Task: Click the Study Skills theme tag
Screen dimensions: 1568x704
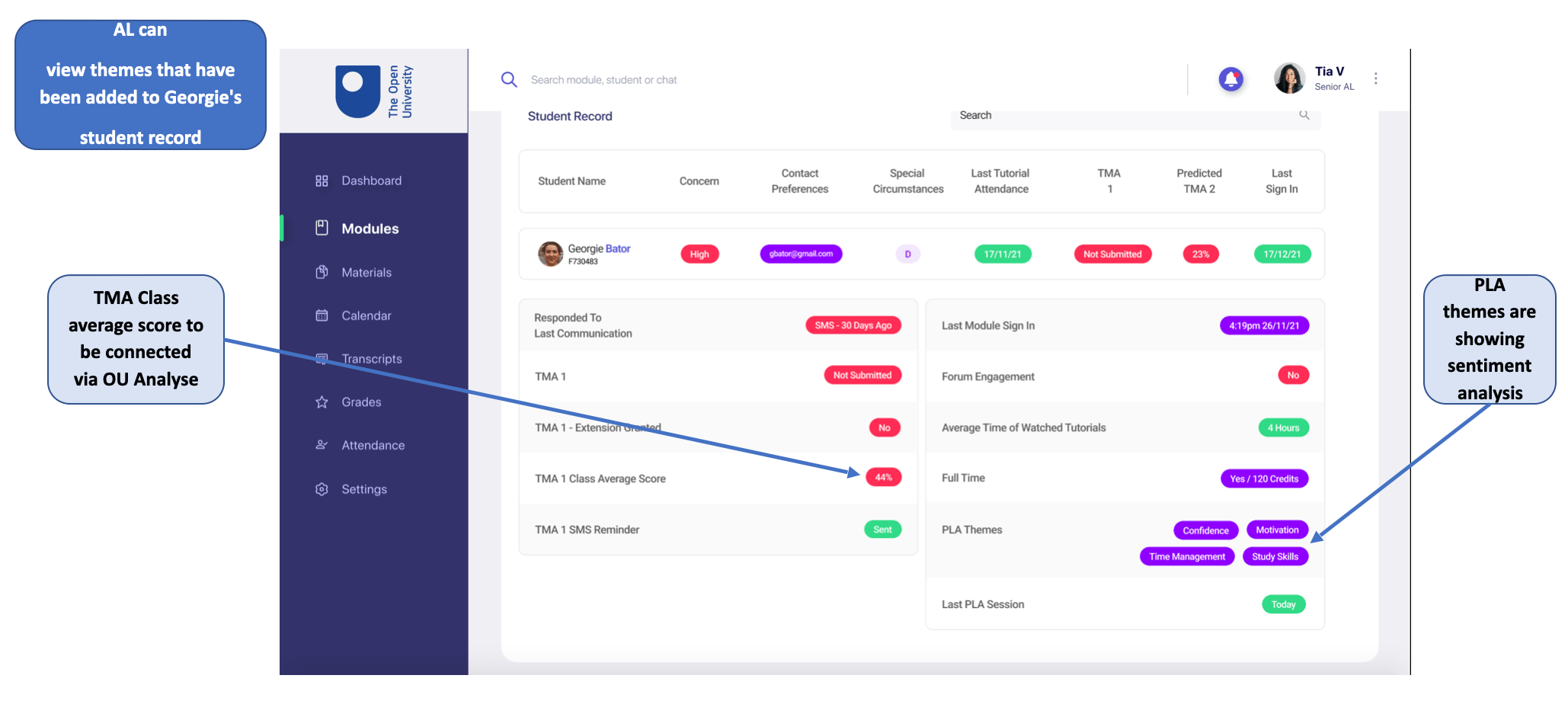Action: 1275,557
